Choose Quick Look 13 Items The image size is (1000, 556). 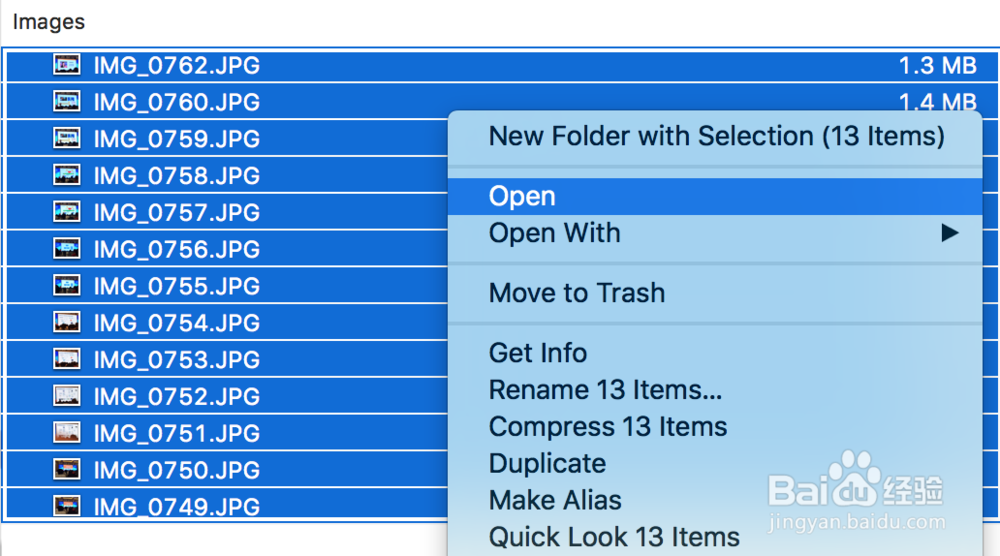(614, 537)
